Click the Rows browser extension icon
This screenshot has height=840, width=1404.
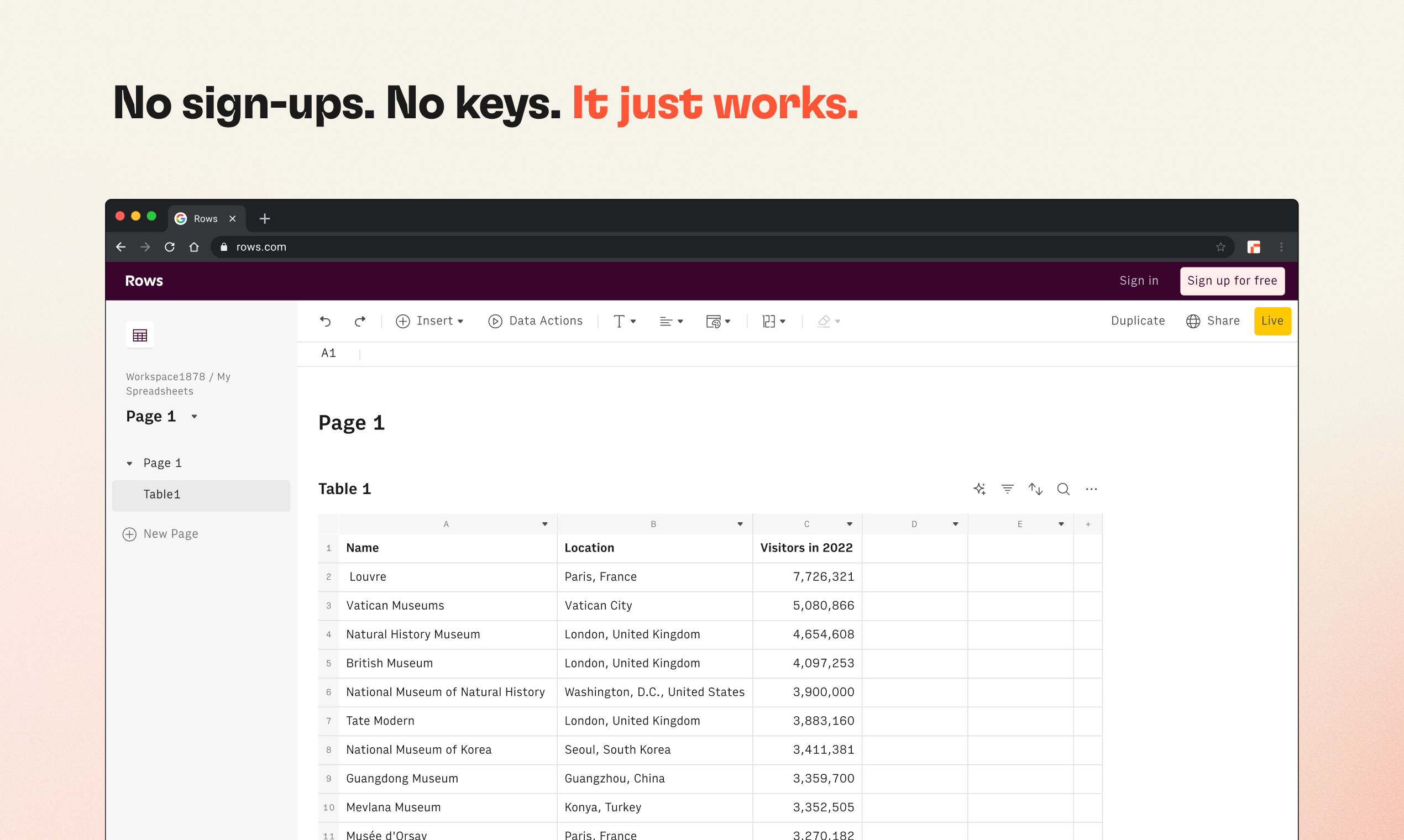[x=1254, y=247]
